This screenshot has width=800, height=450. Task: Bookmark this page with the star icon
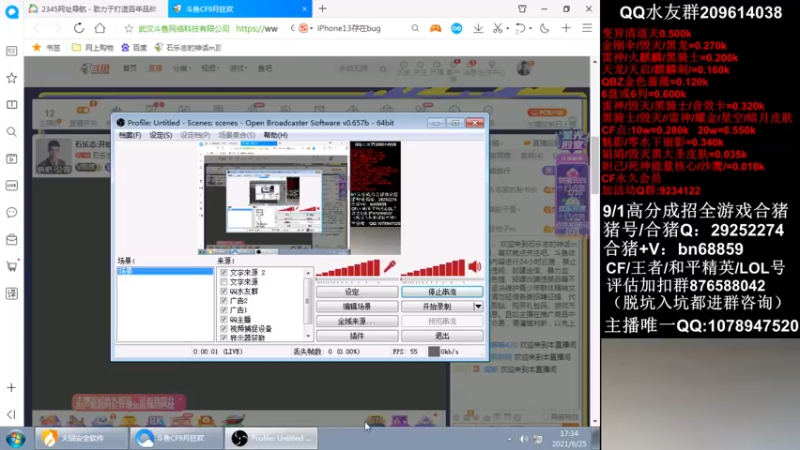(129, 29)
